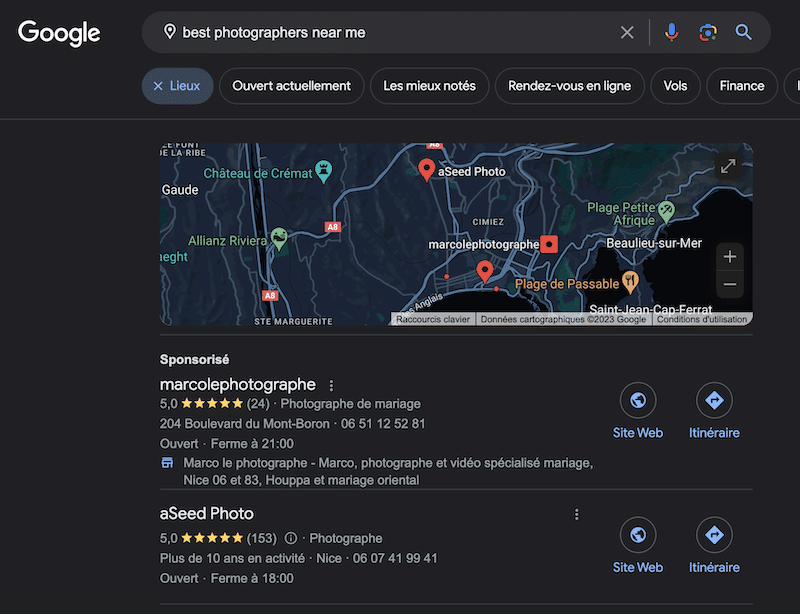The height and width of the screenshot is (614, 800).
Task: Click the address 204 Boulevard du Mont-Boron
Action: click(x=244, y=424)
